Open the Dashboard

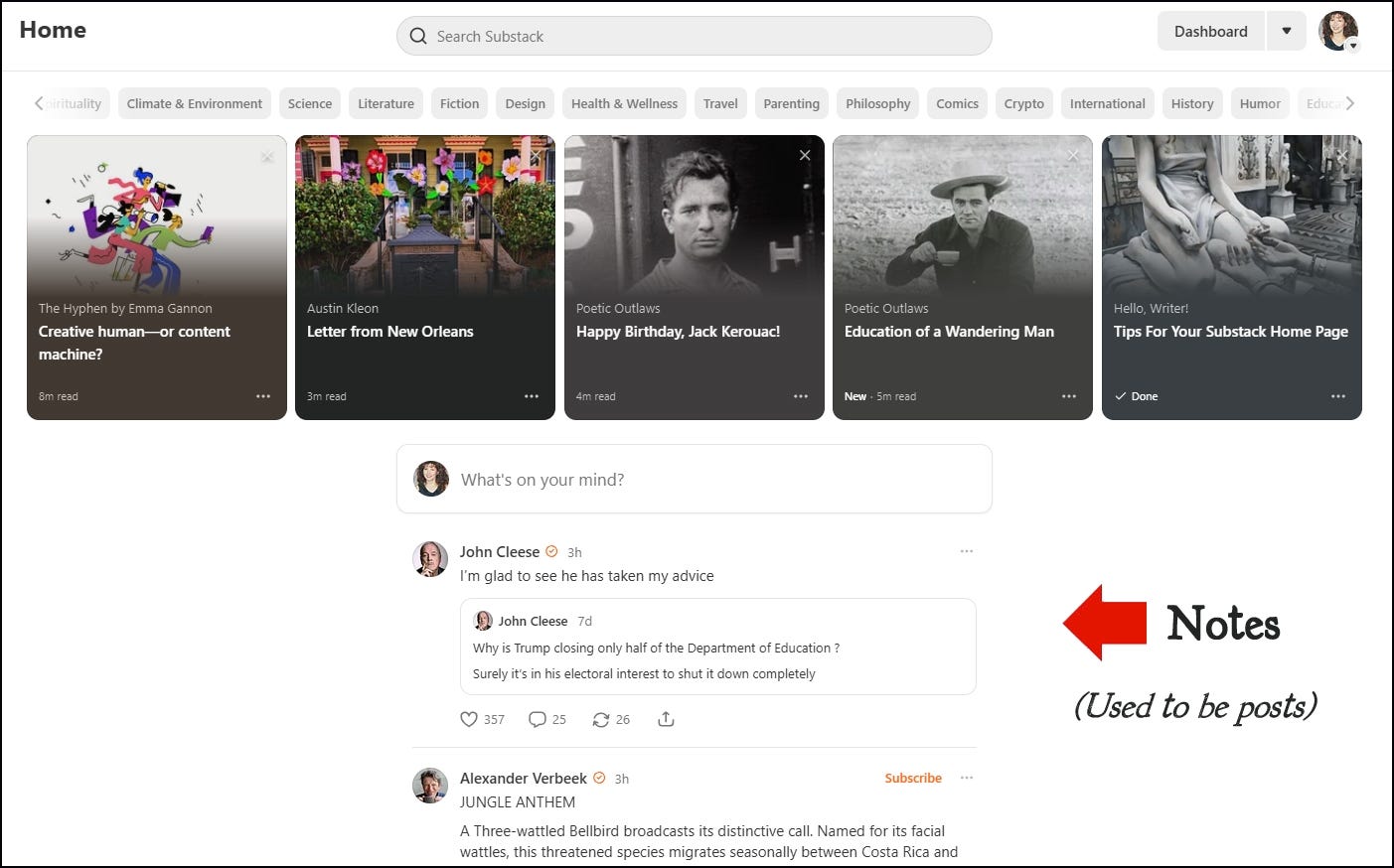click(x=1210, y=32)
